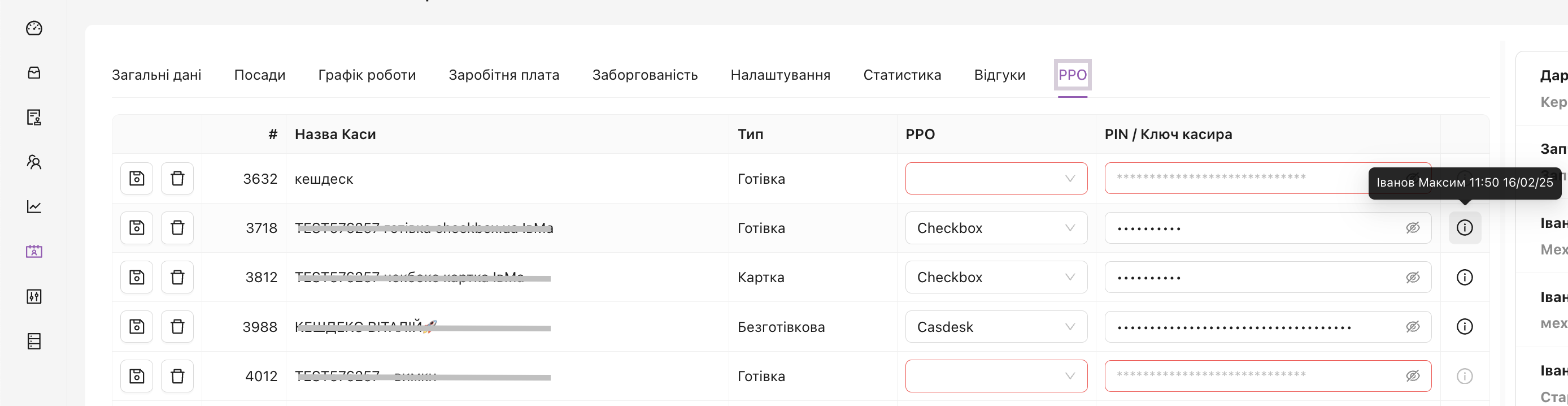
Task: Open the sliders settings sidebar icon
Action: pyautogui.click(x=34, y=296)
